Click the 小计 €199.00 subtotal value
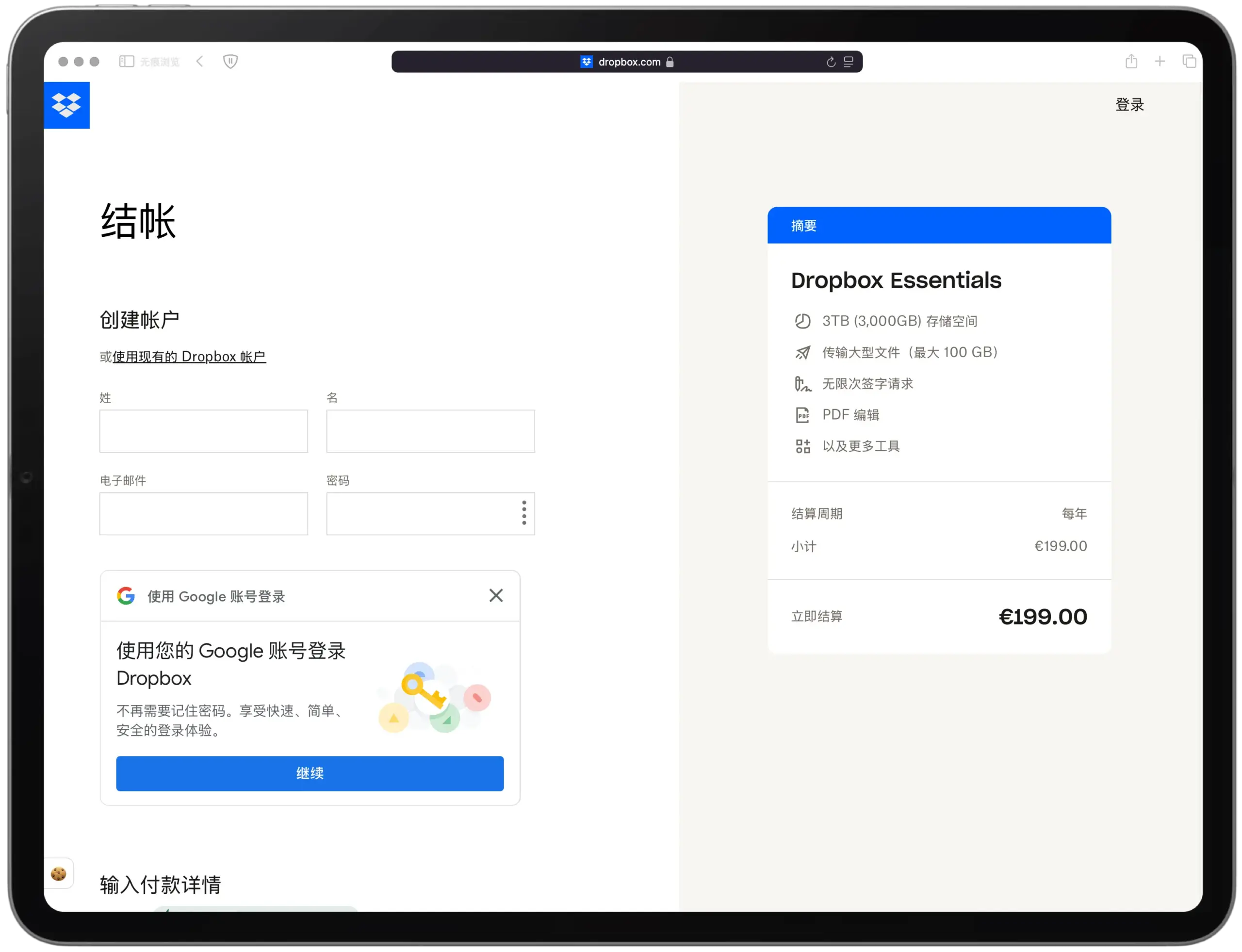This screenshot has height=952, width=1242. click(x=1060, y=546)
